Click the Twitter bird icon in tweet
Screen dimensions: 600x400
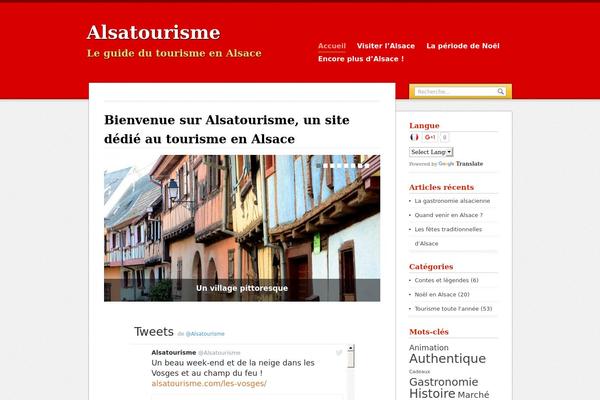tap(339, 353)
